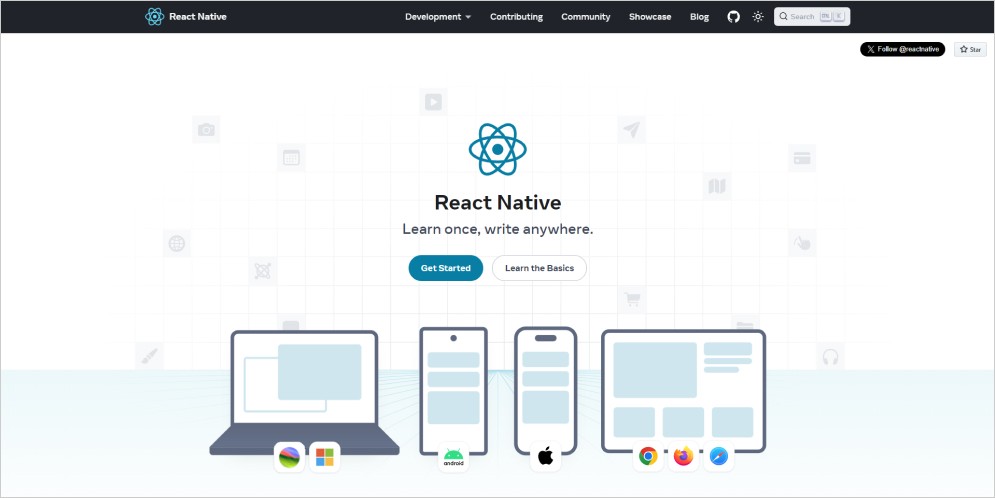Open the Showcase page
This screenshot has height=498, width=995.
(650, 16)
